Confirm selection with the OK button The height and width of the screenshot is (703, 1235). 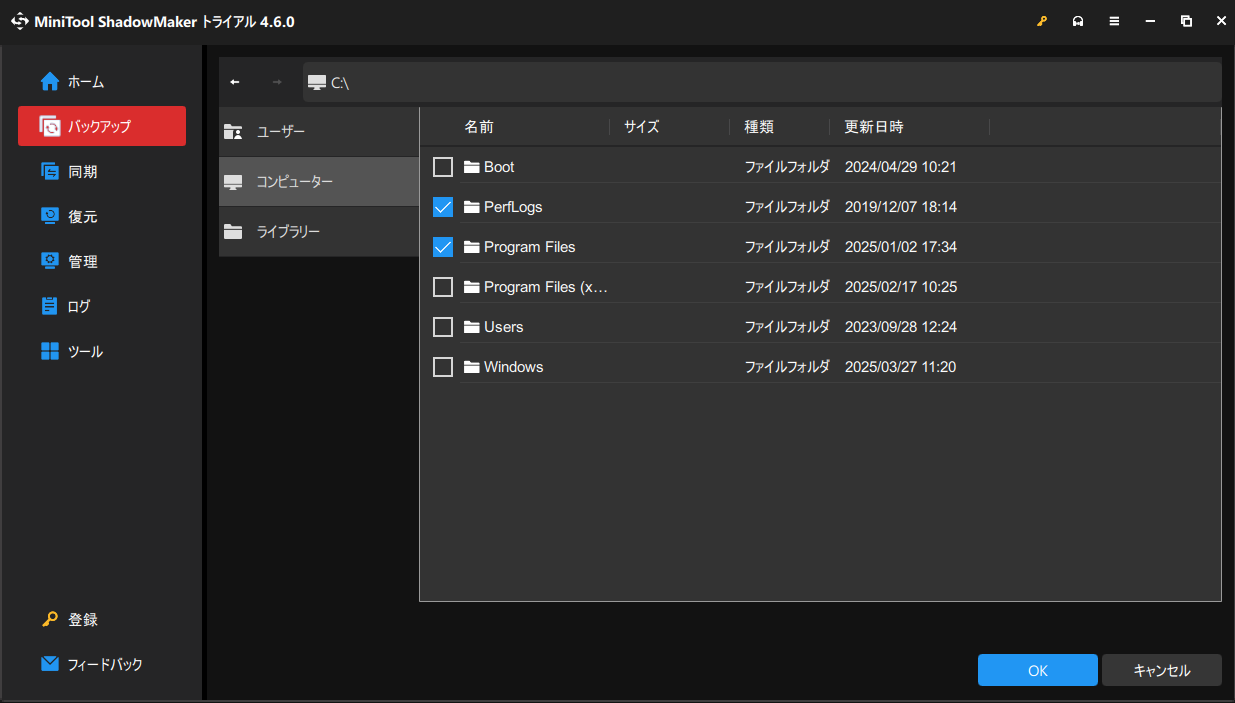[1038, 670]
